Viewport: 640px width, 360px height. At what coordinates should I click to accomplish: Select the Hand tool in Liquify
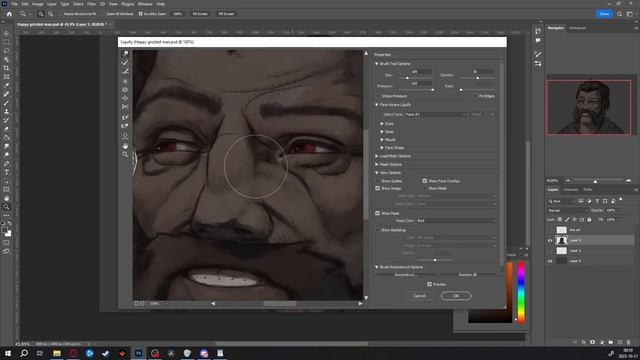click(x=125, y=146)
